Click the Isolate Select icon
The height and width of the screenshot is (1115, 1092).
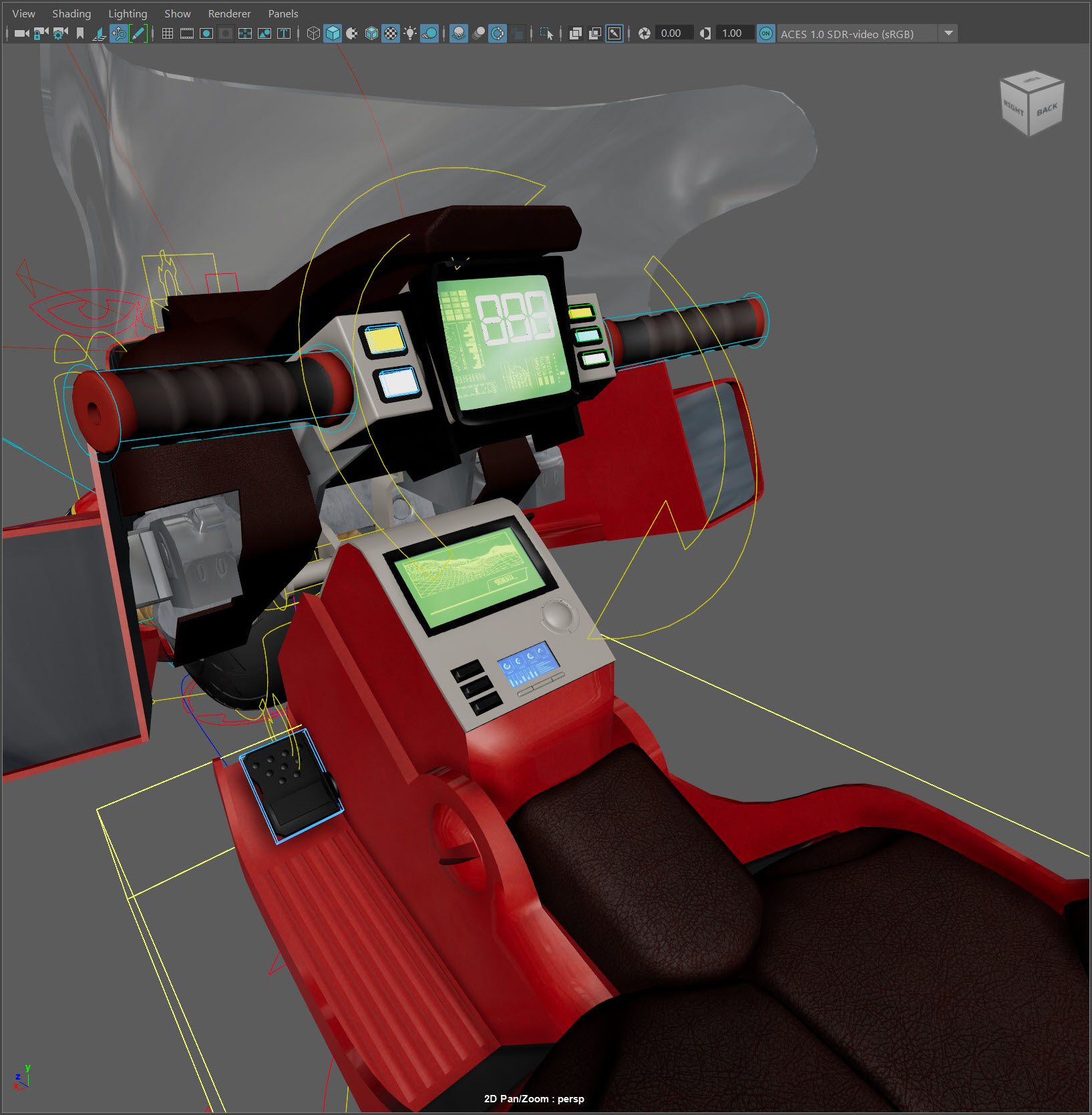click(546, 33)
